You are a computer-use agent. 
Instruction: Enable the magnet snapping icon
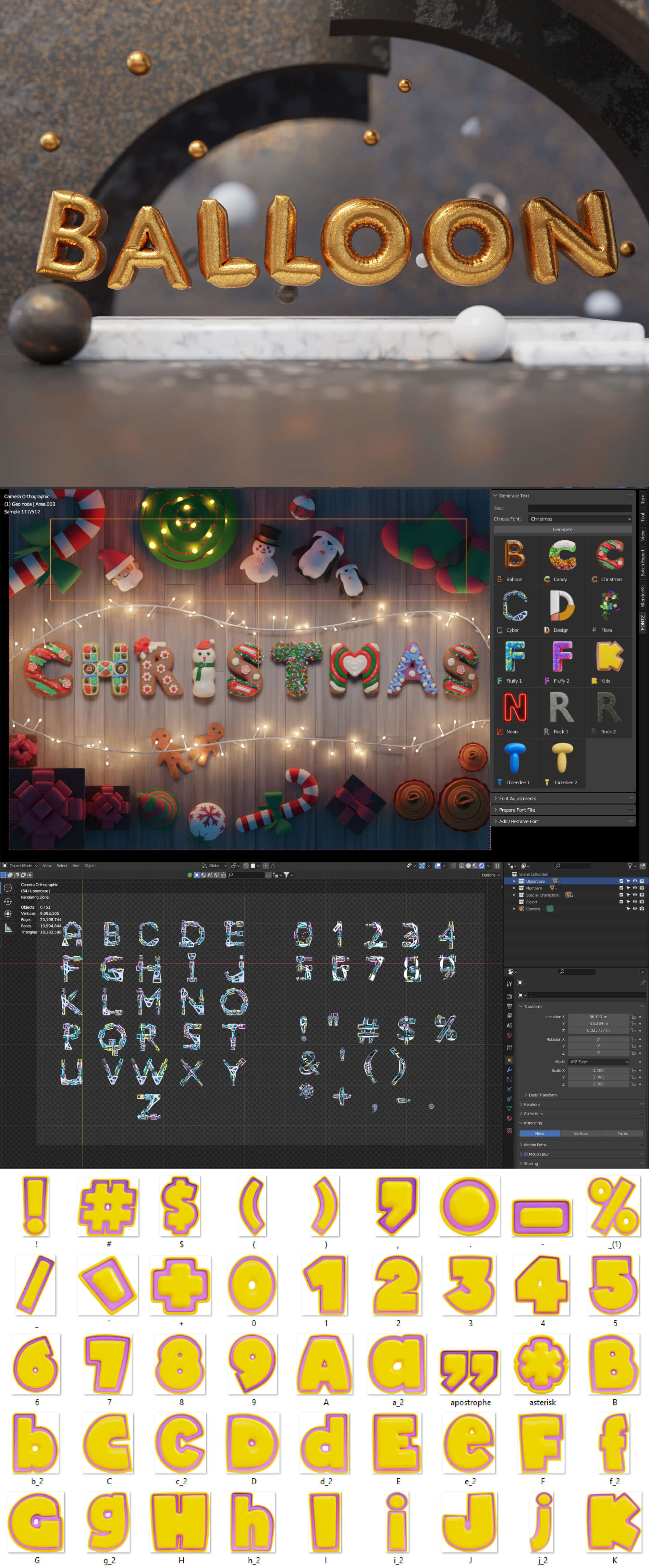click(x=247, y=865)
